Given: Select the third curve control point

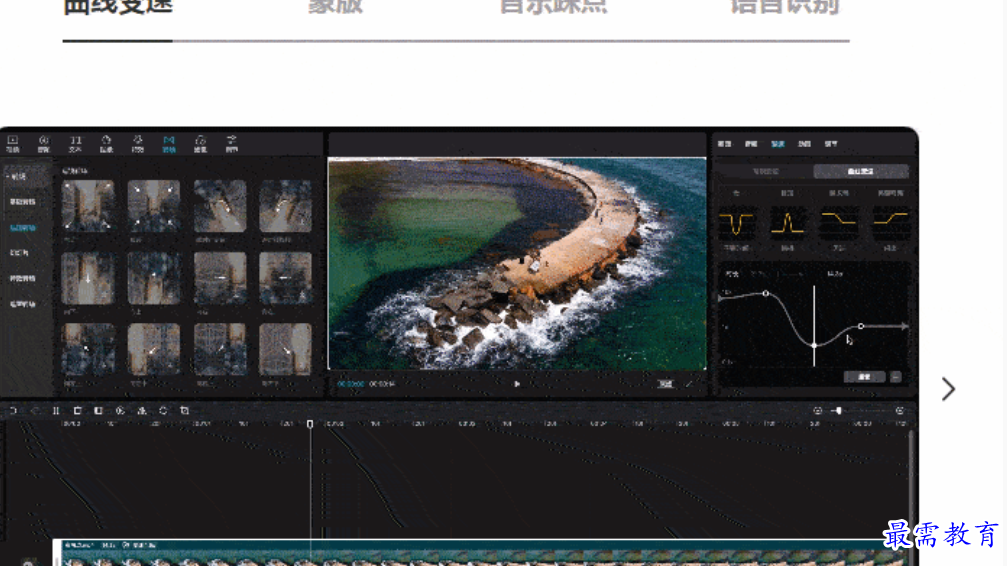Looking at the screenshot, I should click(x=861, y=326).
